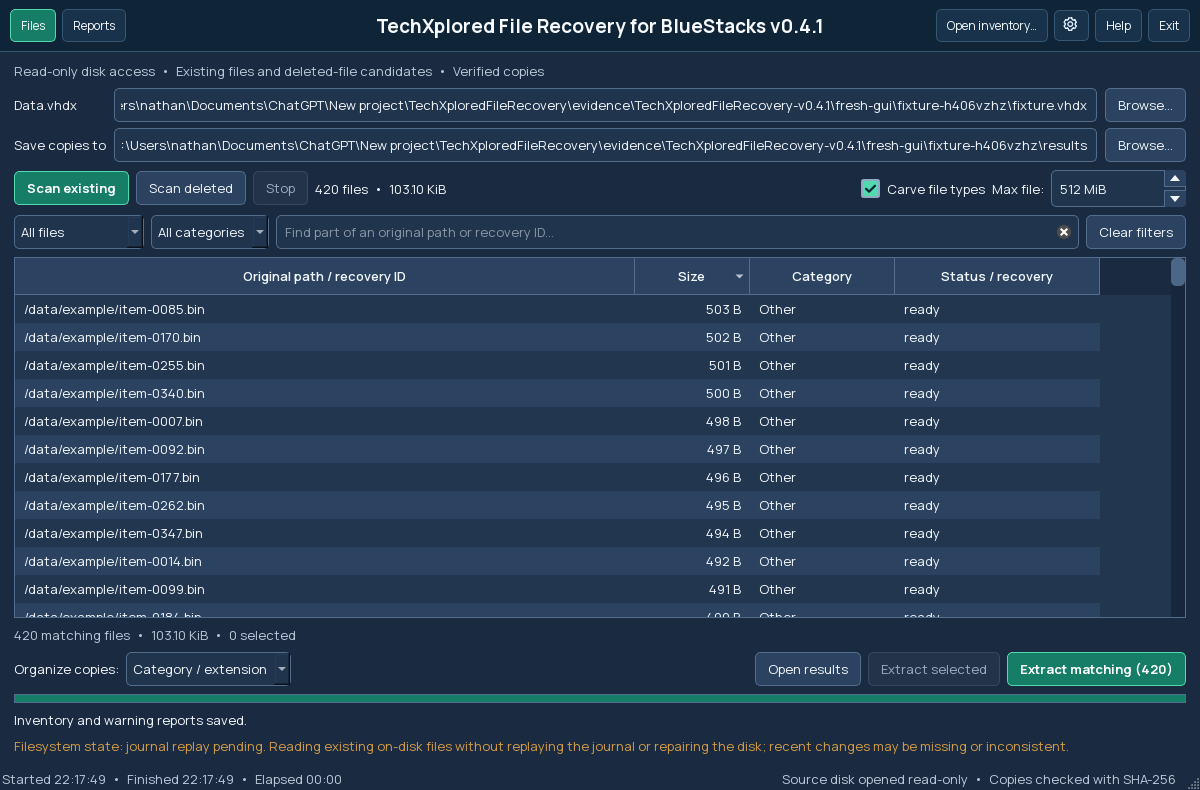Click the Exit button
Screen dimensions: 1200x790
click(1169, 25)
